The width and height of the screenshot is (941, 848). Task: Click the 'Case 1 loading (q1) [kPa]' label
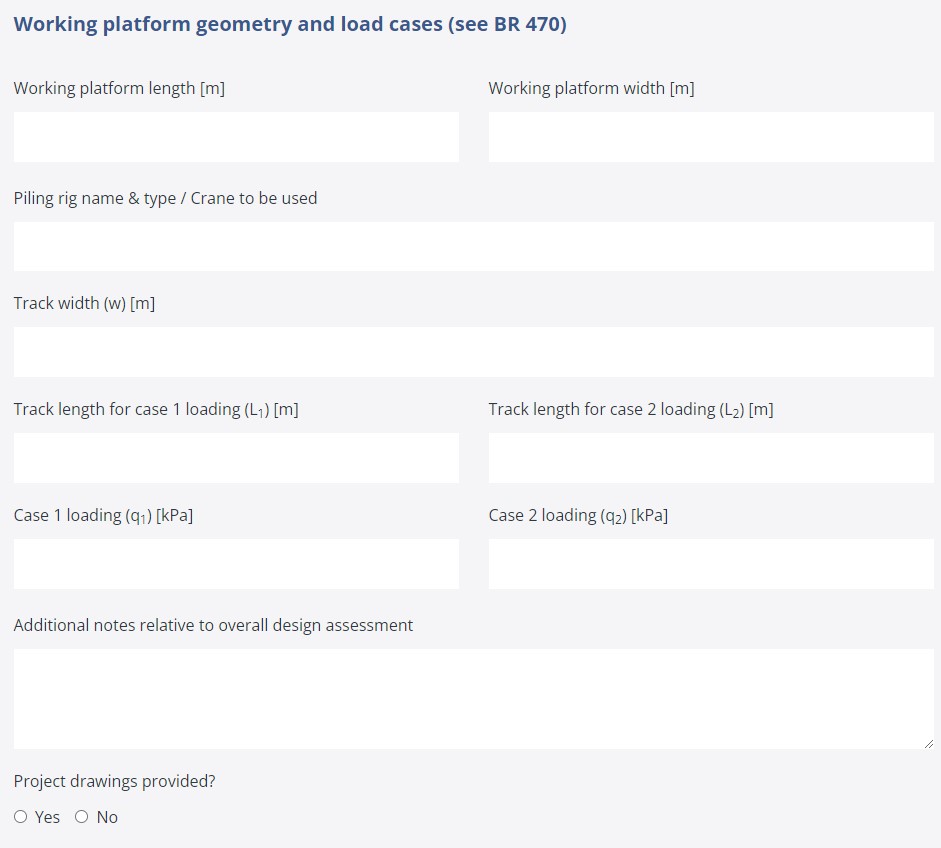coord(103,516)
